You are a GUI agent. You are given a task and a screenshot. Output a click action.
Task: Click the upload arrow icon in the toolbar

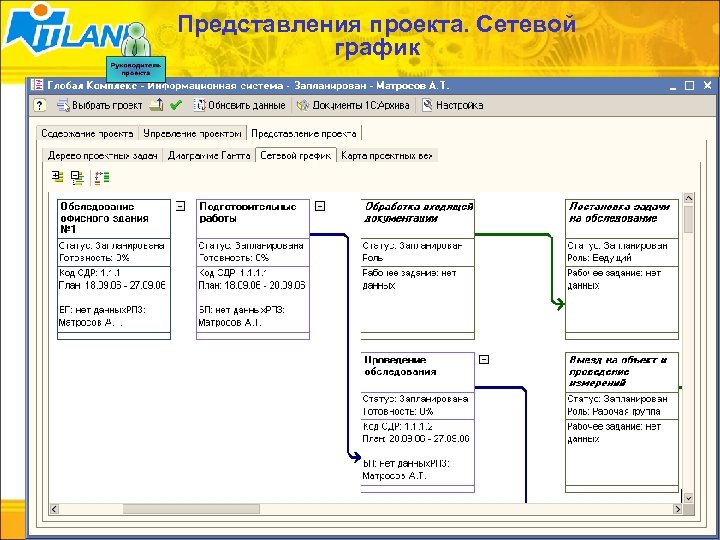pos(157,105)
